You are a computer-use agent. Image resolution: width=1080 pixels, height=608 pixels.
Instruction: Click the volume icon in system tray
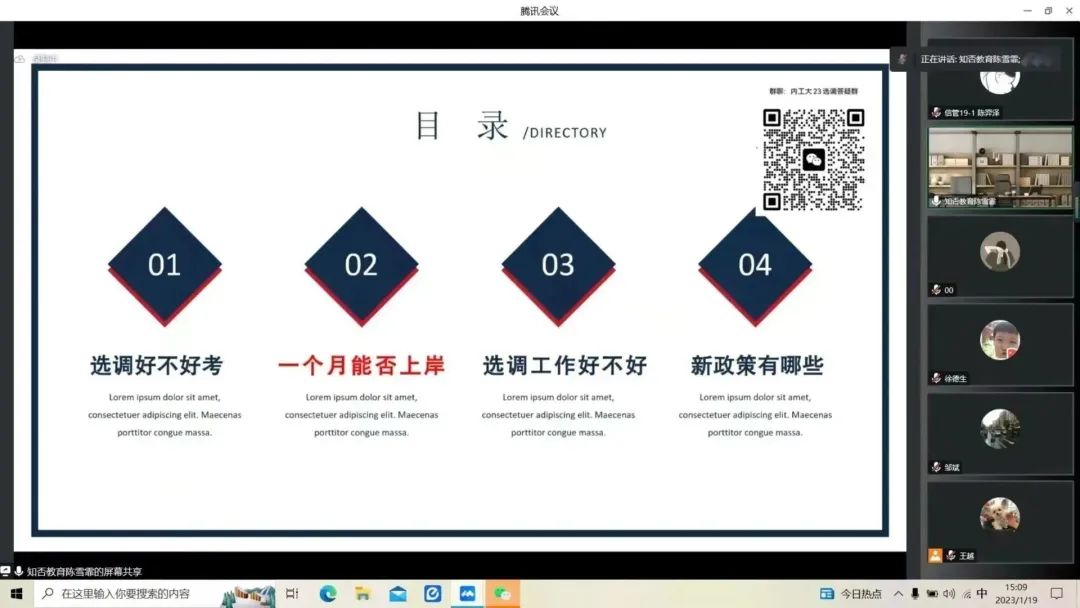pyautogui.click(x=949, y=593)
